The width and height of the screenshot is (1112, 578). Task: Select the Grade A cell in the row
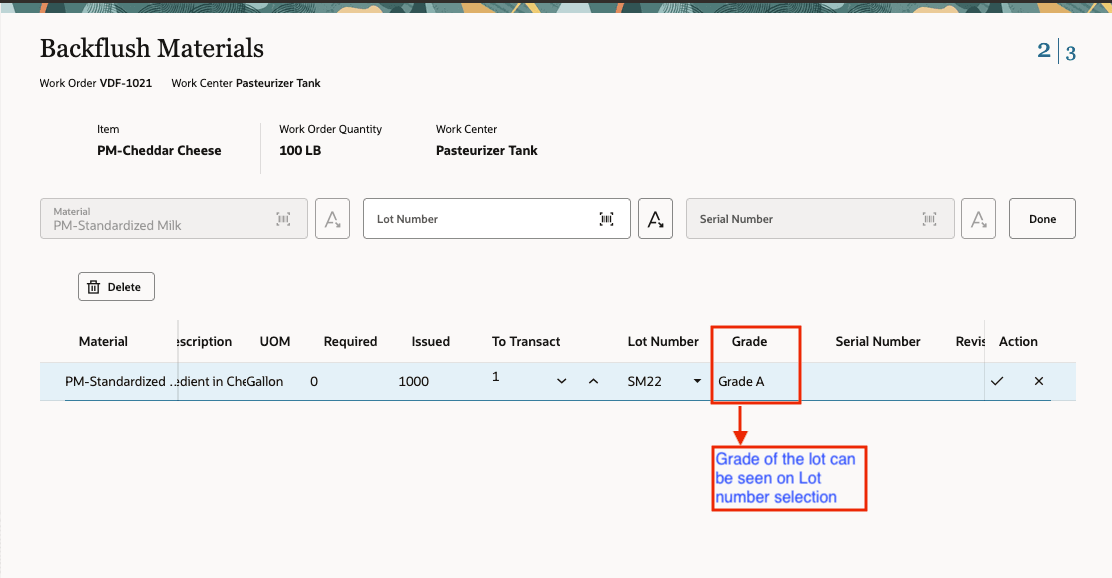[743, 381]
